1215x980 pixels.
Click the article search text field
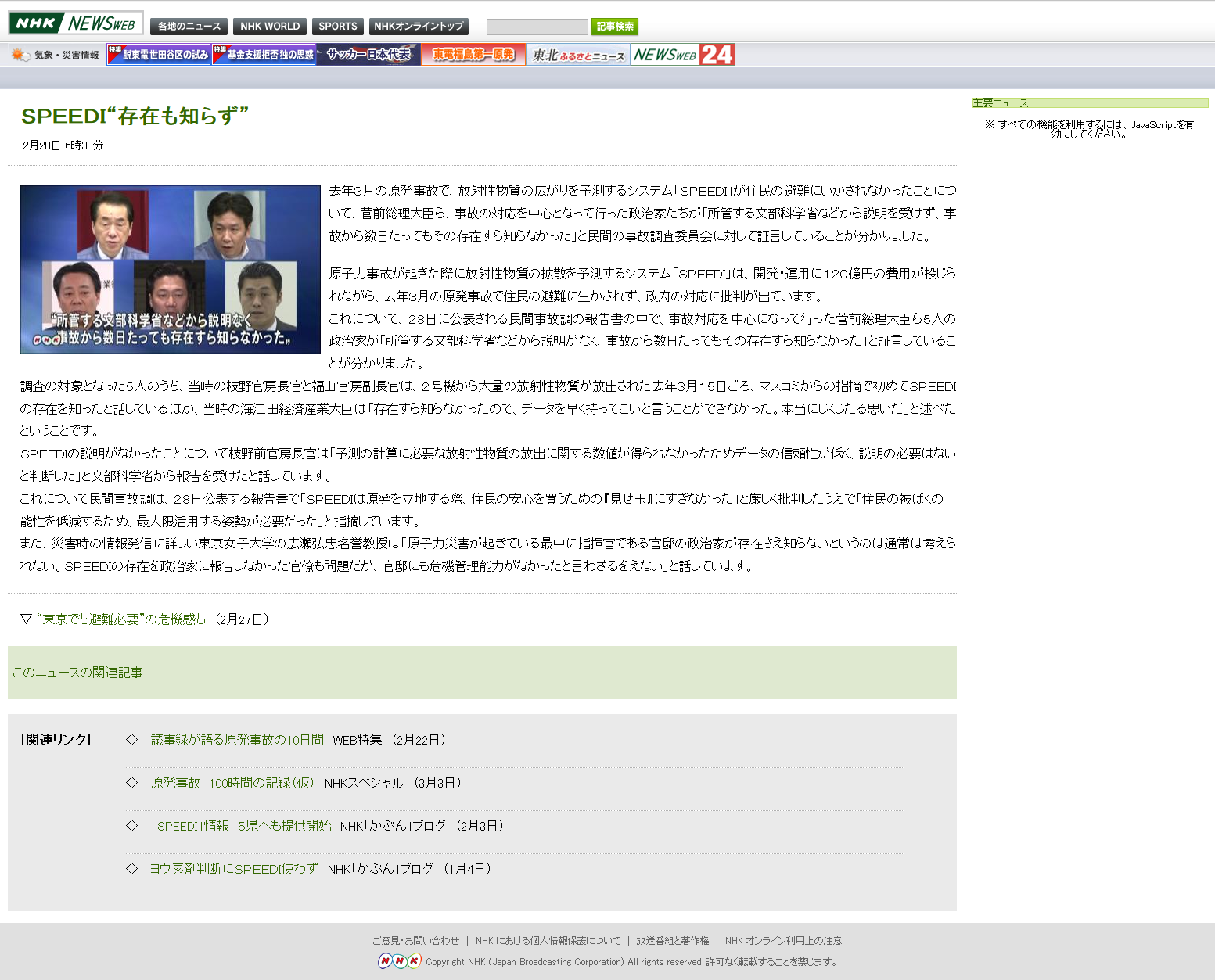coord(537,27)
